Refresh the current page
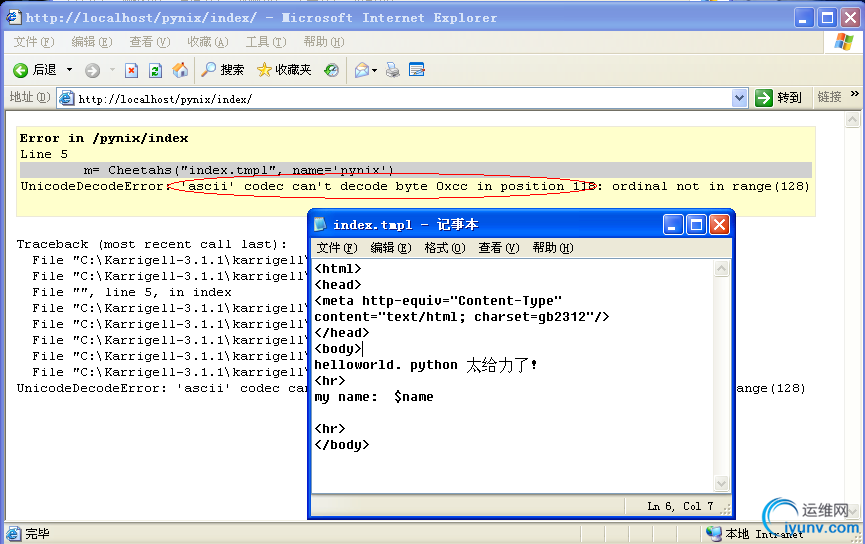The width and height of the screenshot is (865, 544). click(155, 71)
